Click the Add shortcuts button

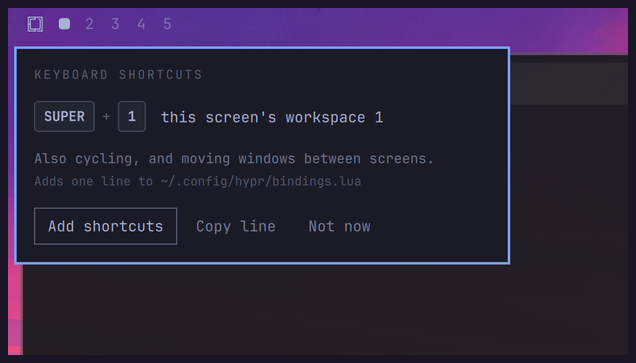[105, 226]
